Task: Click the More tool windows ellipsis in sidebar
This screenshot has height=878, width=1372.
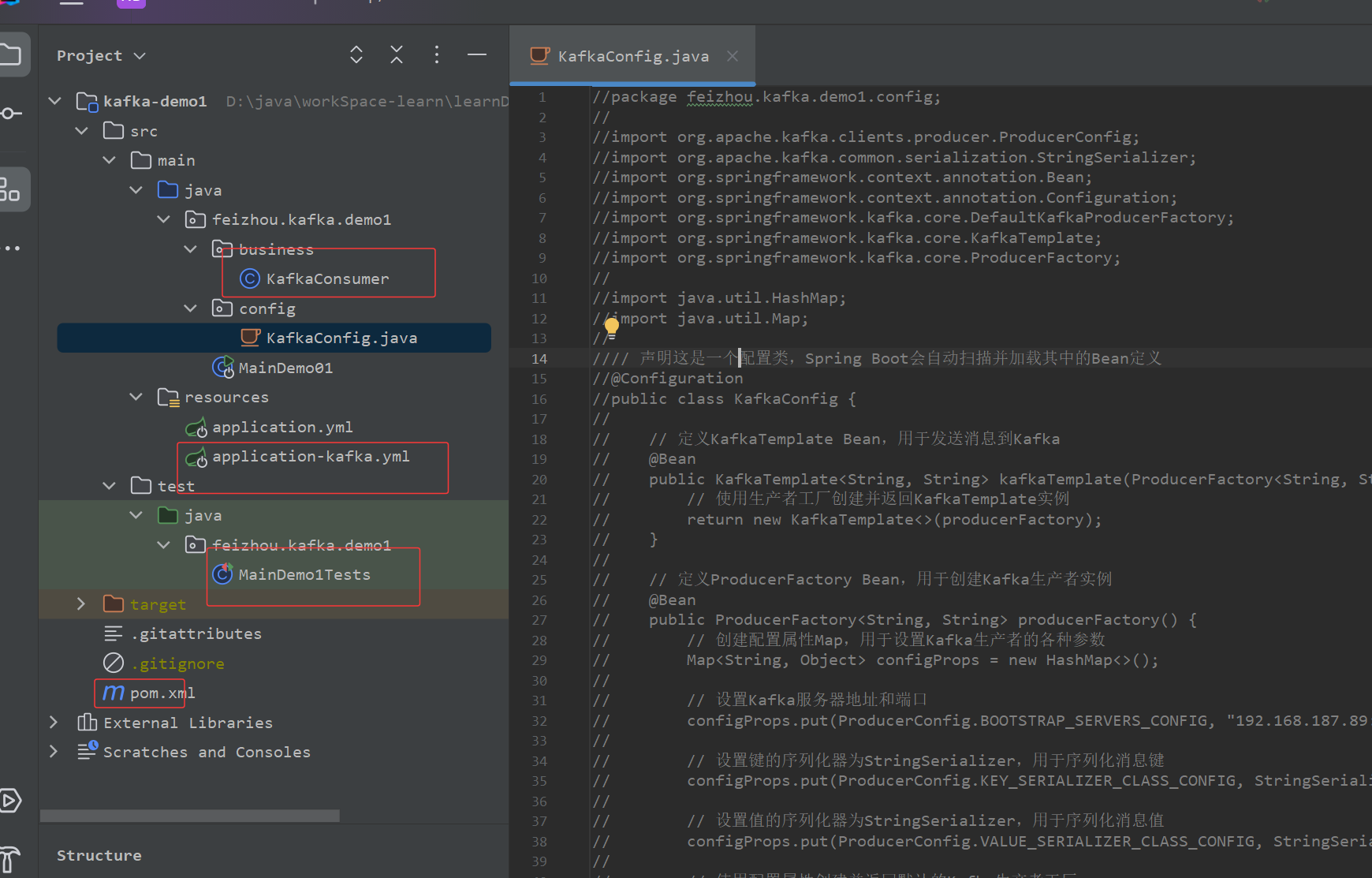Action: tap(11, 248)
